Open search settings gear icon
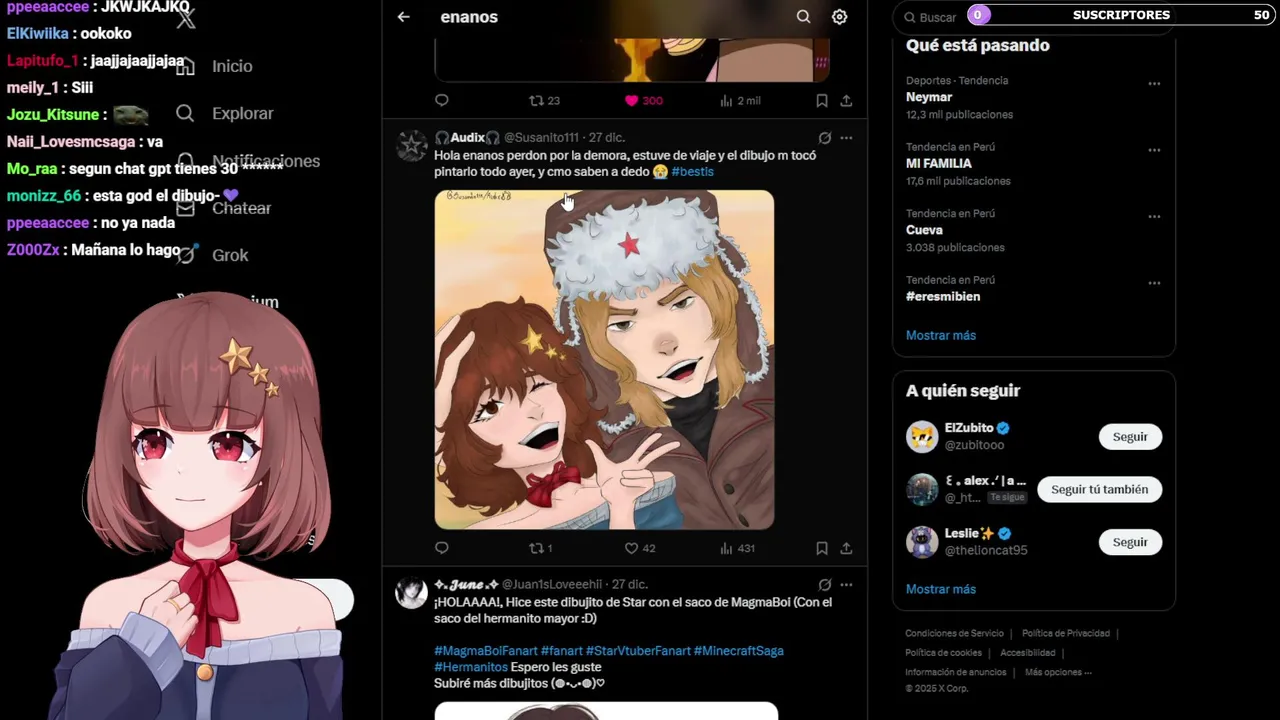 [840, 17]
